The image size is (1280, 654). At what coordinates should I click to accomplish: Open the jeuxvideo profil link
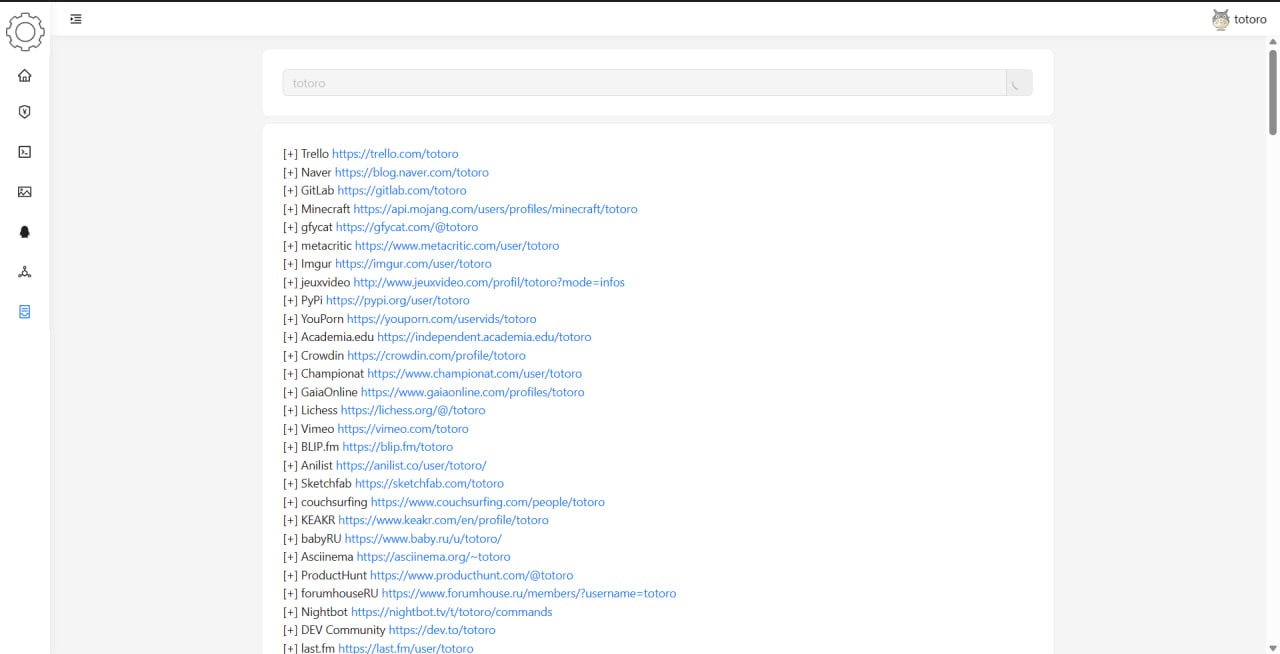[489, 282]
